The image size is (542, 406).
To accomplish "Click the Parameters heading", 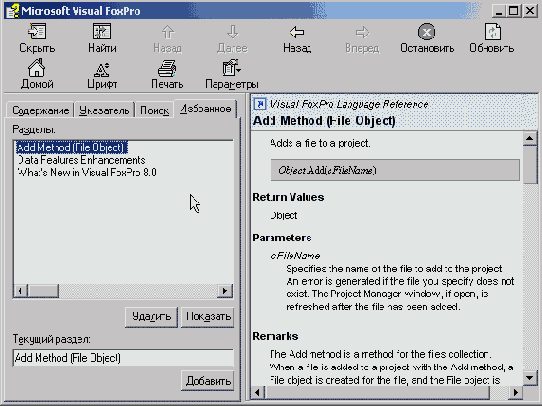I will tap(282, 238).
